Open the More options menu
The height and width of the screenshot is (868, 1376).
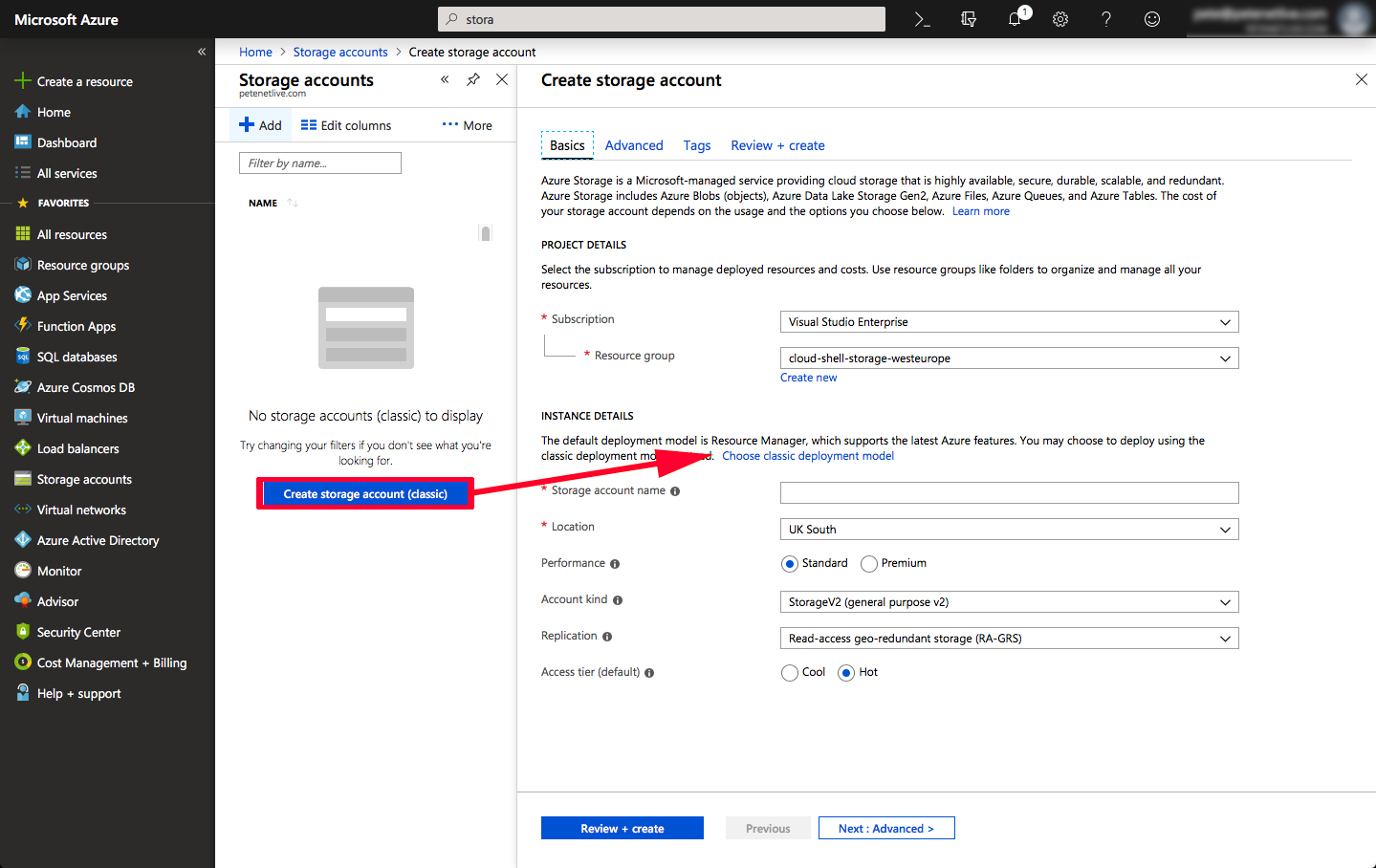468,125
